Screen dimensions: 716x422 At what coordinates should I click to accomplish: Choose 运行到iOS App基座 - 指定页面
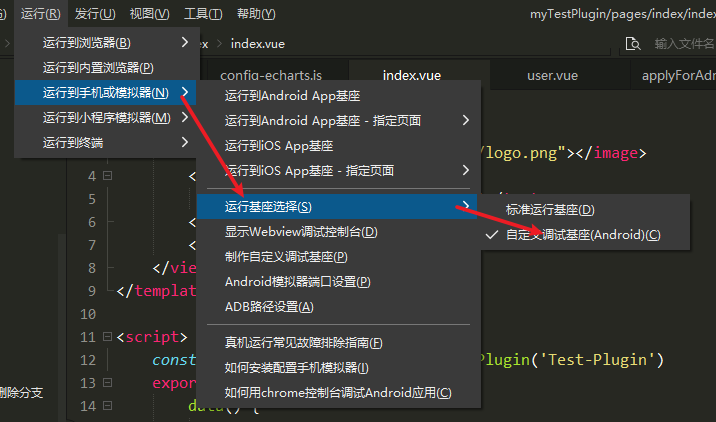338,171
